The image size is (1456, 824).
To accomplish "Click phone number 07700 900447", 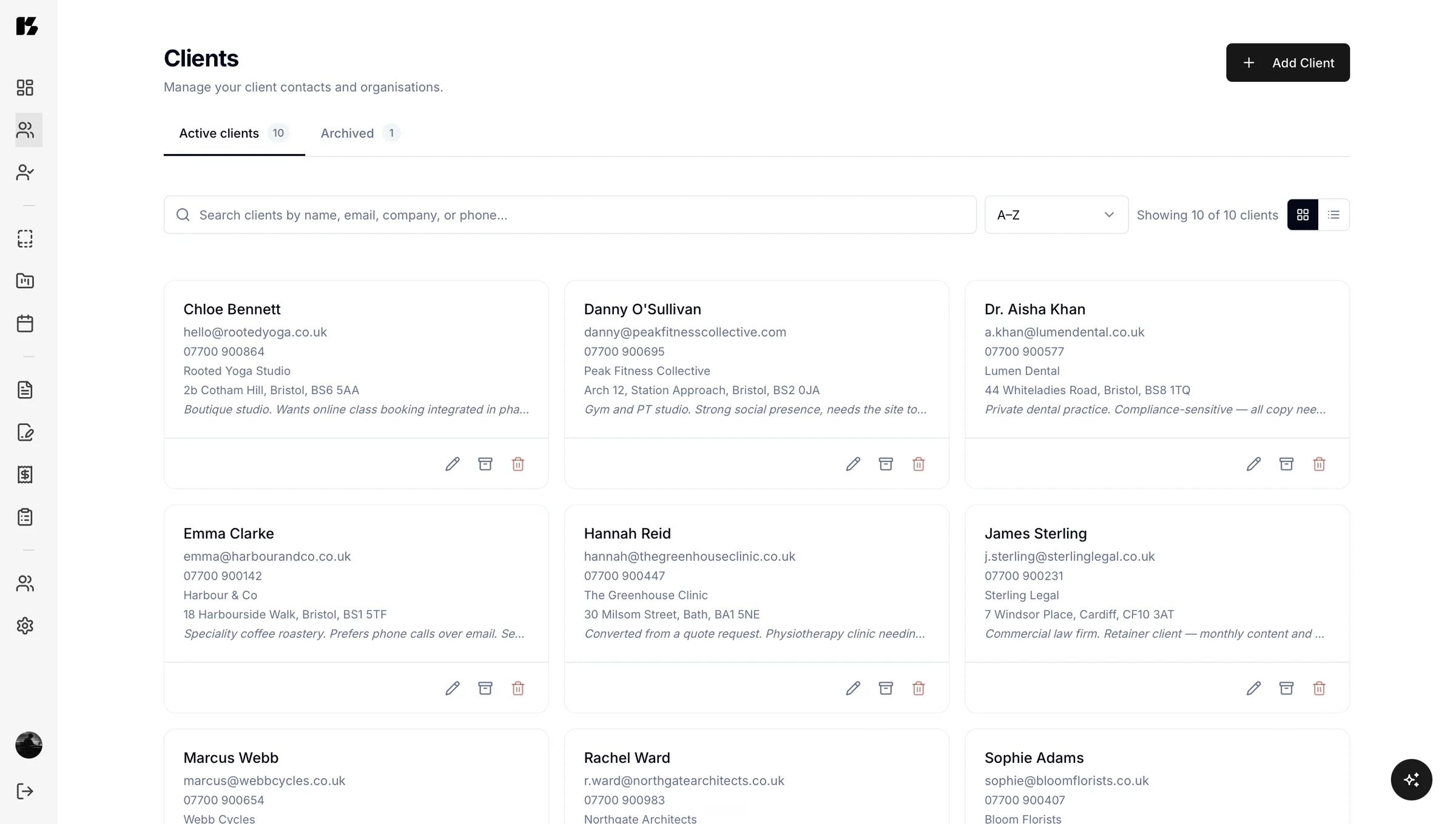I will pos(624,576).
